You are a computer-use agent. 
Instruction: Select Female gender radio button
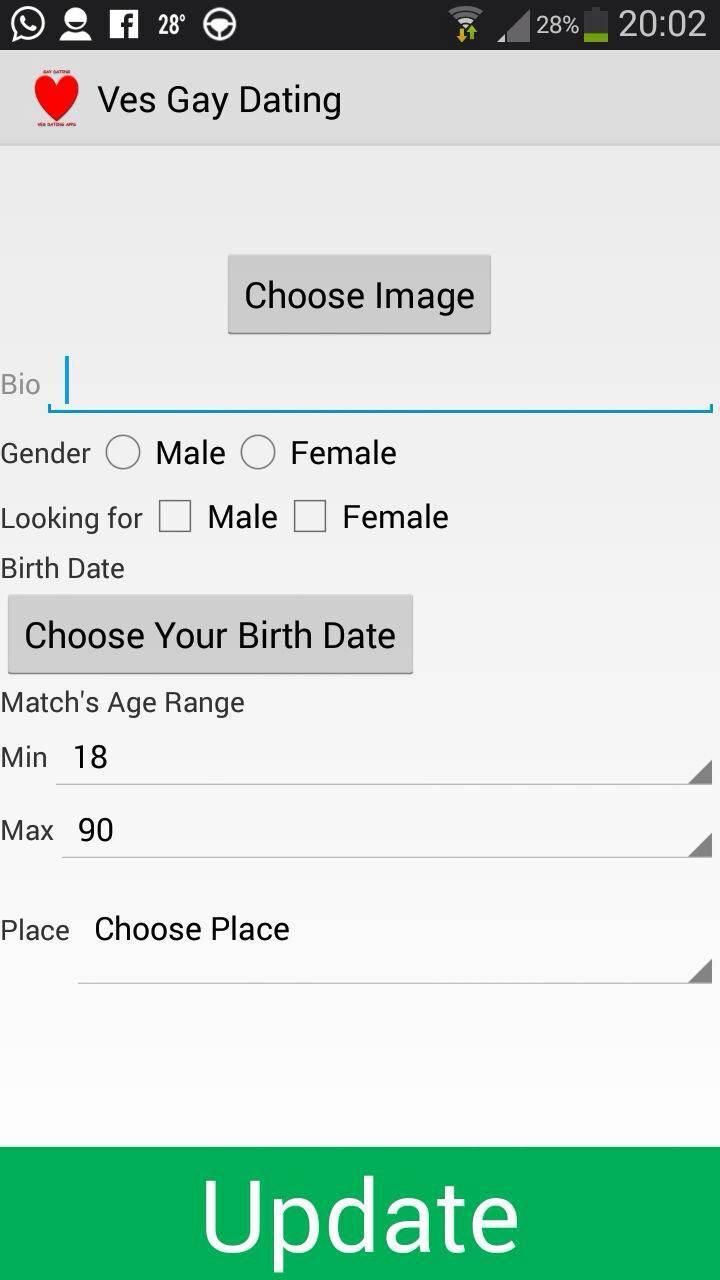click(258, 453)
